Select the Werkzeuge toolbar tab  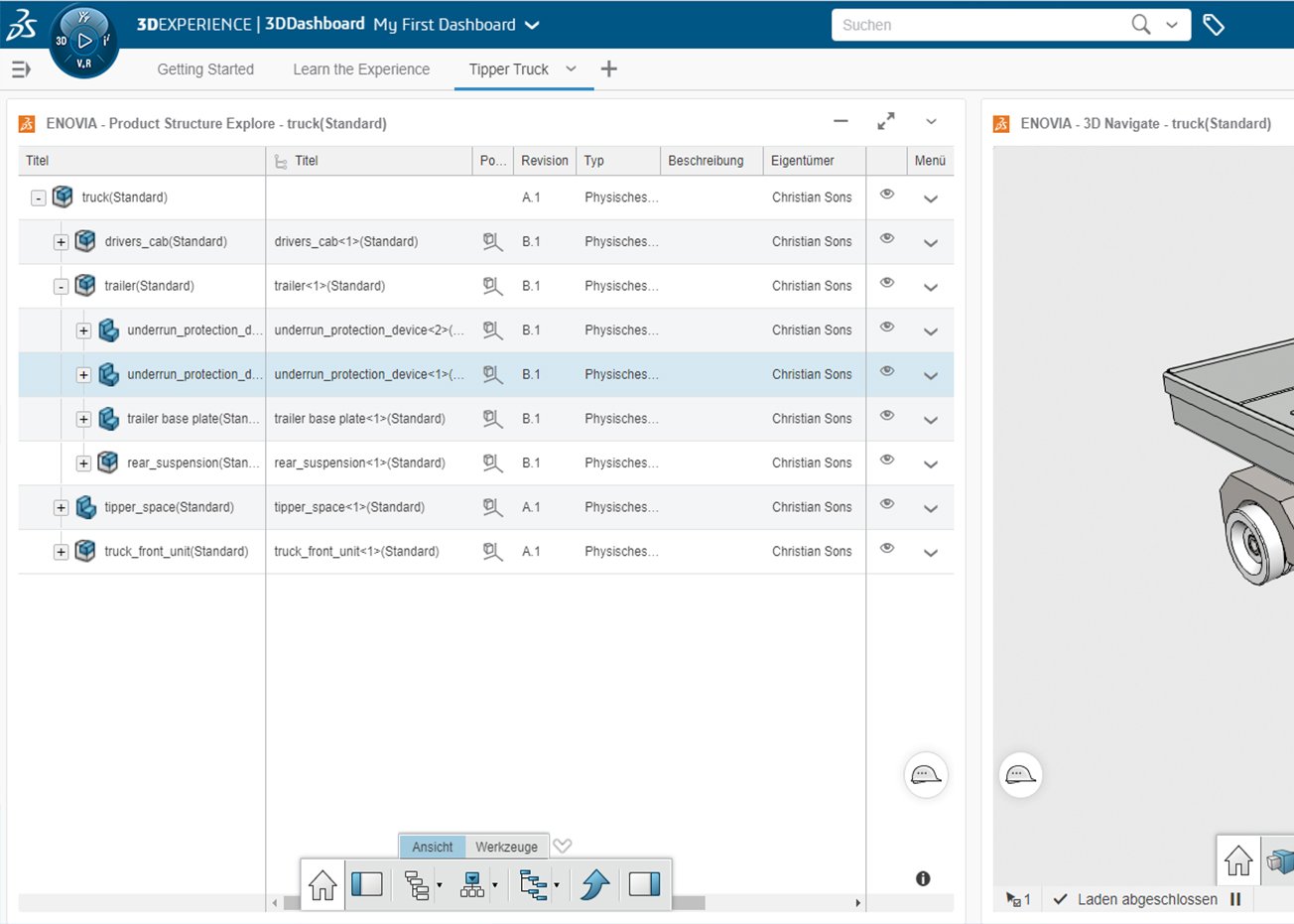[506, 847]
